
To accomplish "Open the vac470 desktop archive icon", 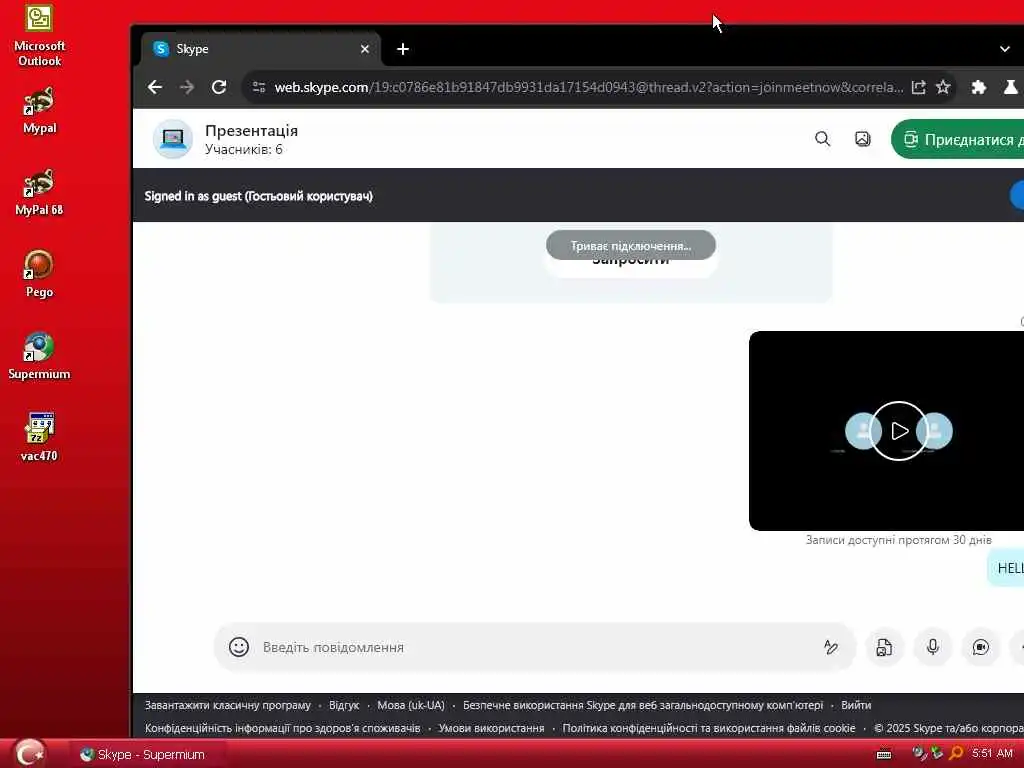I will pos(39,438).
